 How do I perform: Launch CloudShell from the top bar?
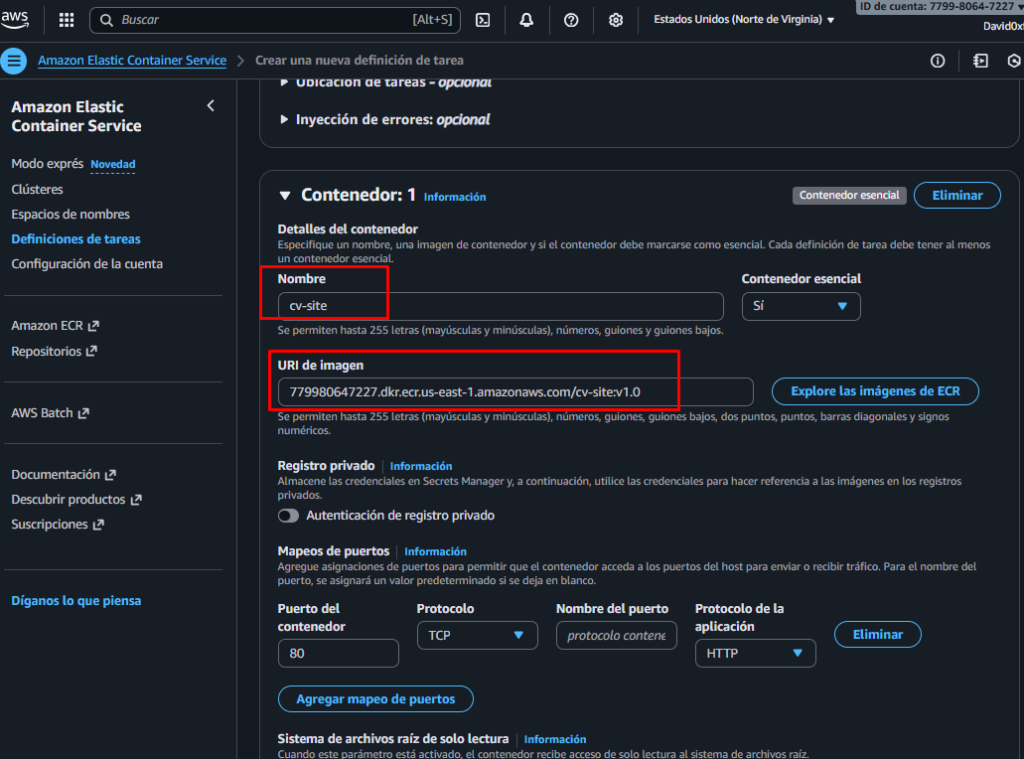coord(482,20)
